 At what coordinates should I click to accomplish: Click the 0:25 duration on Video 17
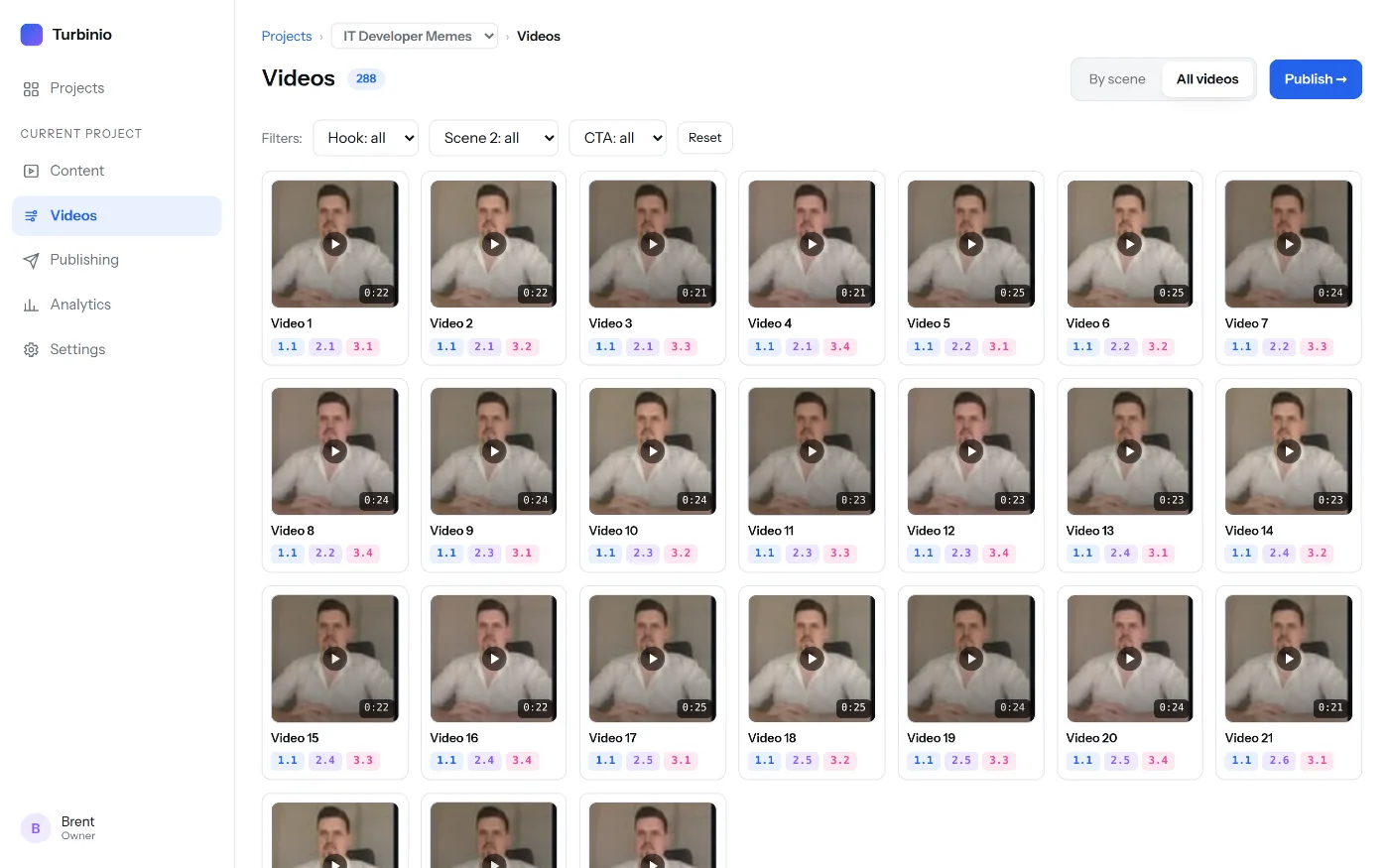694,707
